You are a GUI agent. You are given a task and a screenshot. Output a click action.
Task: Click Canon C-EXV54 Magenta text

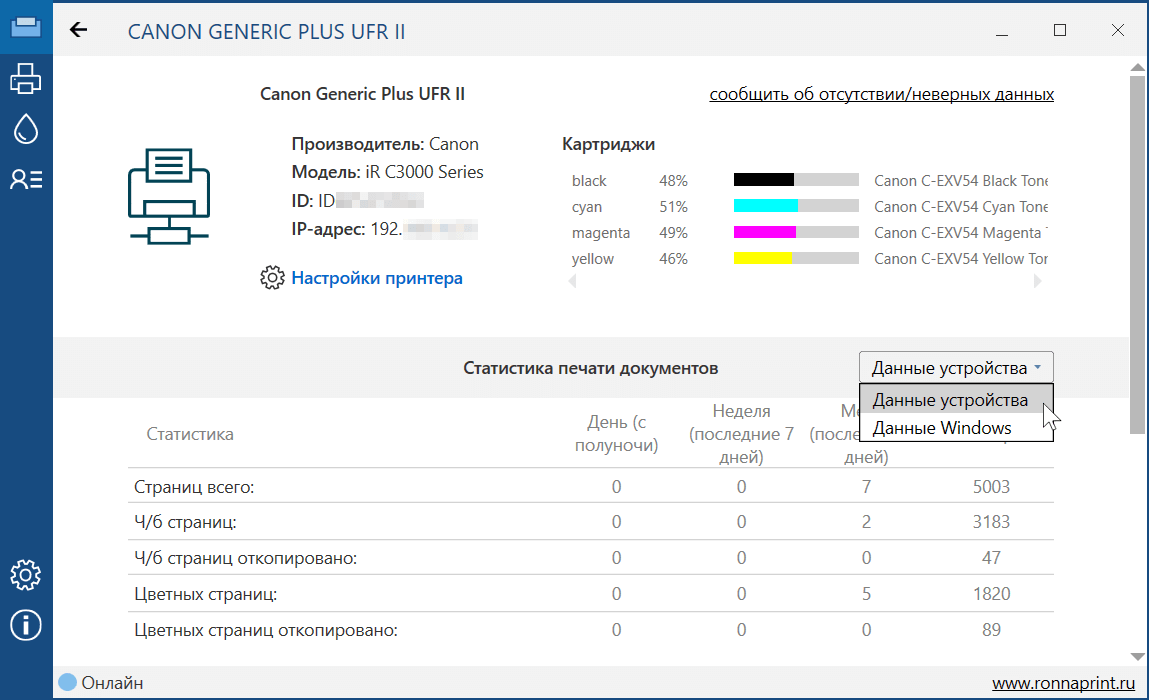(x=961, y=232)
